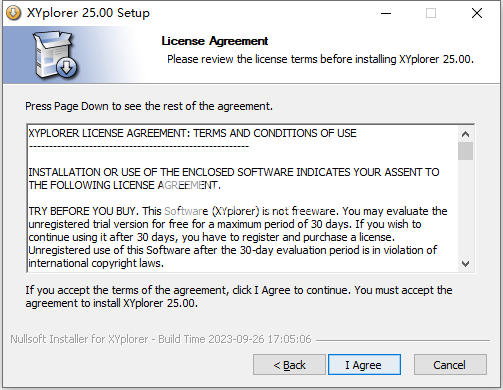The image size is (503, 390).
Task: Accept the license with I Agree
Action: (x=364, y=365)
